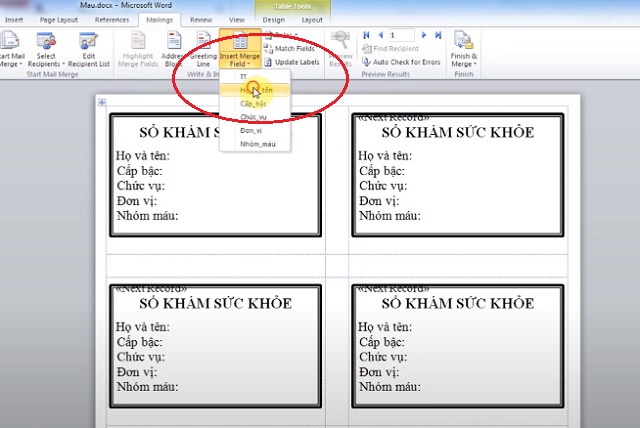
Task: Click the record number field
Action: (x=402, y=35)
